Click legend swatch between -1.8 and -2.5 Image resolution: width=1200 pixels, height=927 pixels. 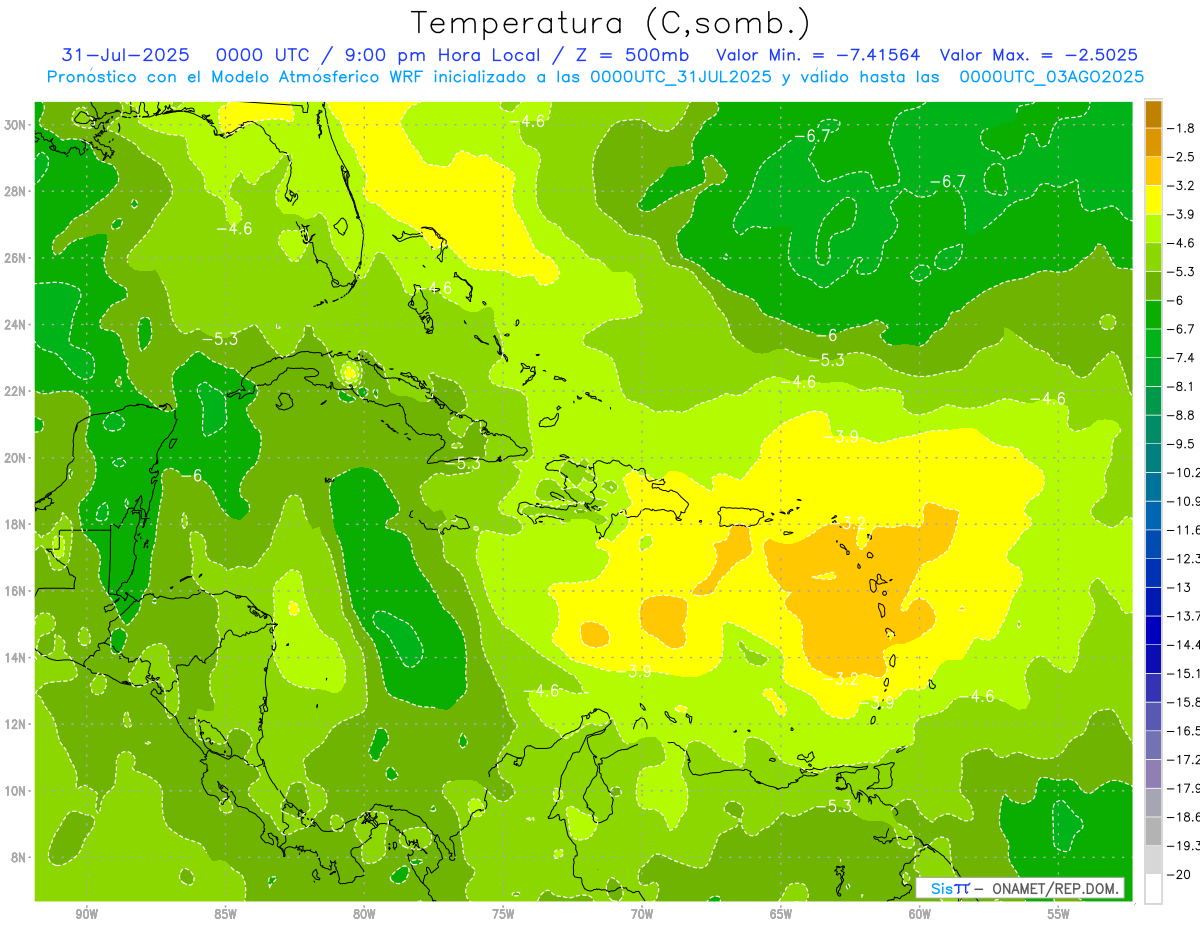pos(1153,142)
